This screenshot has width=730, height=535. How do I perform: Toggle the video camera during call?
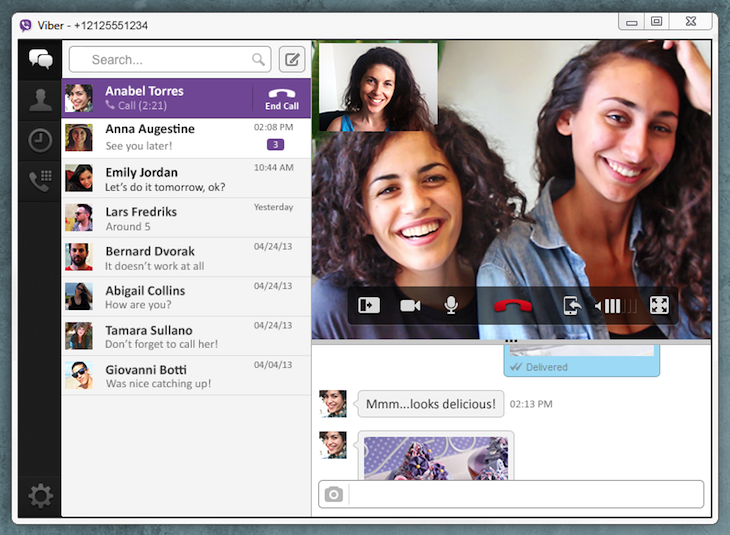point(410,306)
